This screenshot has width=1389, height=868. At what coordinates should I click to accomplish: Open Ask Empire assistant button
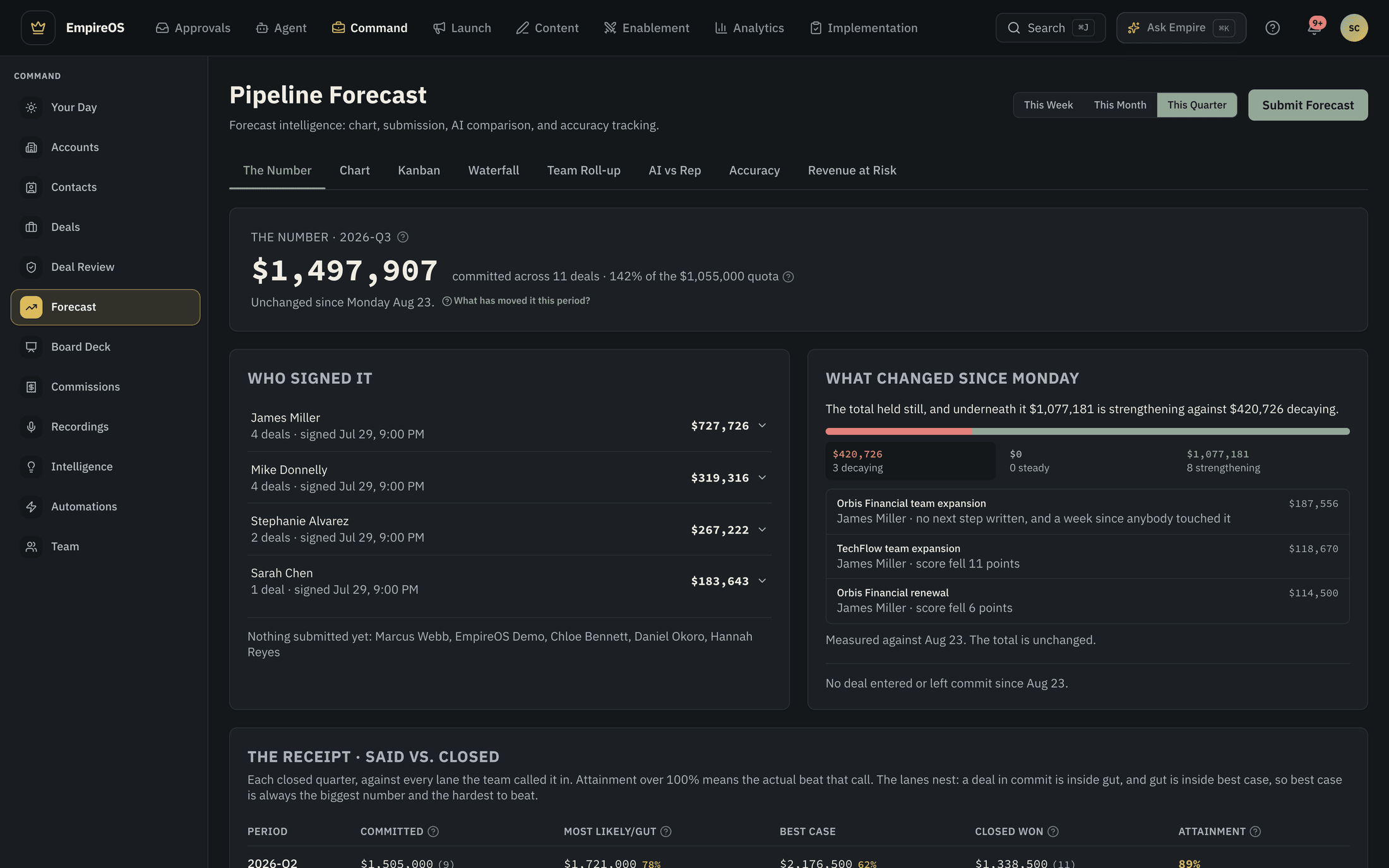tap(1181, 28)
